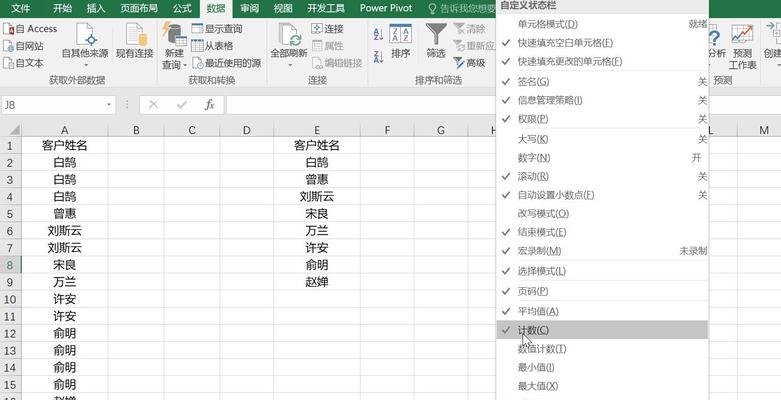Enable Minimum value status option

coord(602,367)
